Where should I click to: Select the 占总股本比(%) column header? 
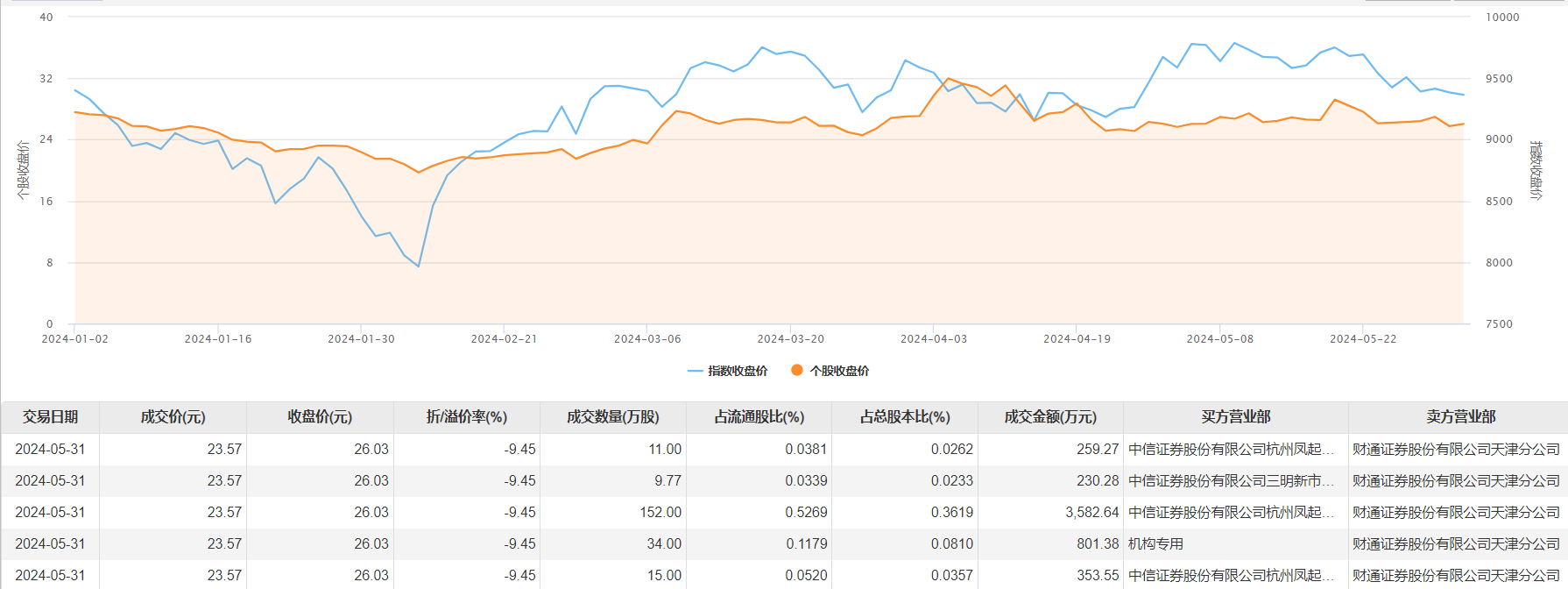[x=905, y=416]
